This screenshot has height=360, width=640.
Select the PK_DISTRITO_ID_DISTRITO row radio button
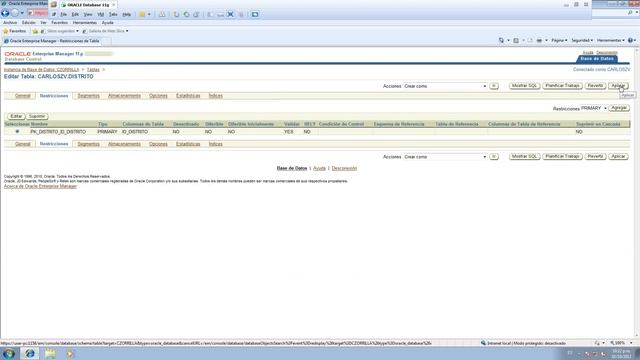[x=17, y=131]
